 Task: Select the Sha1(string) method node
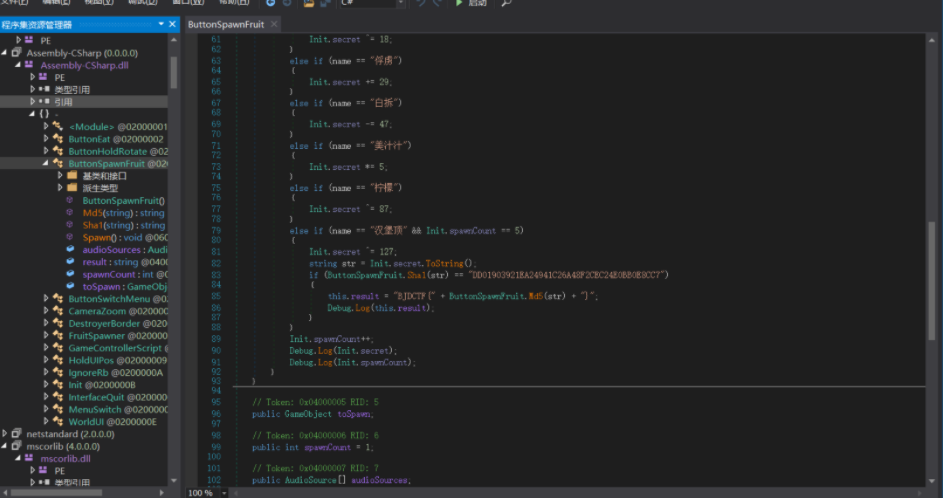click(x=124, y=225)
